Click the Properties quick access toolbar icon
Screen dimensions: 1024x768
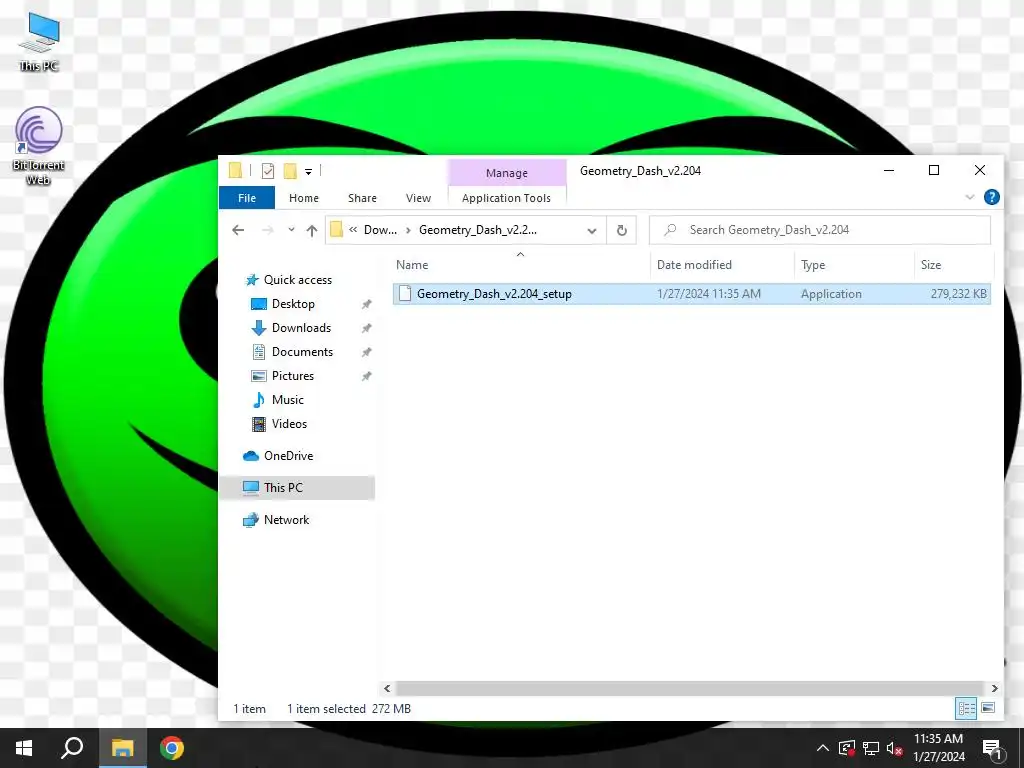click(x=268, y=171)
